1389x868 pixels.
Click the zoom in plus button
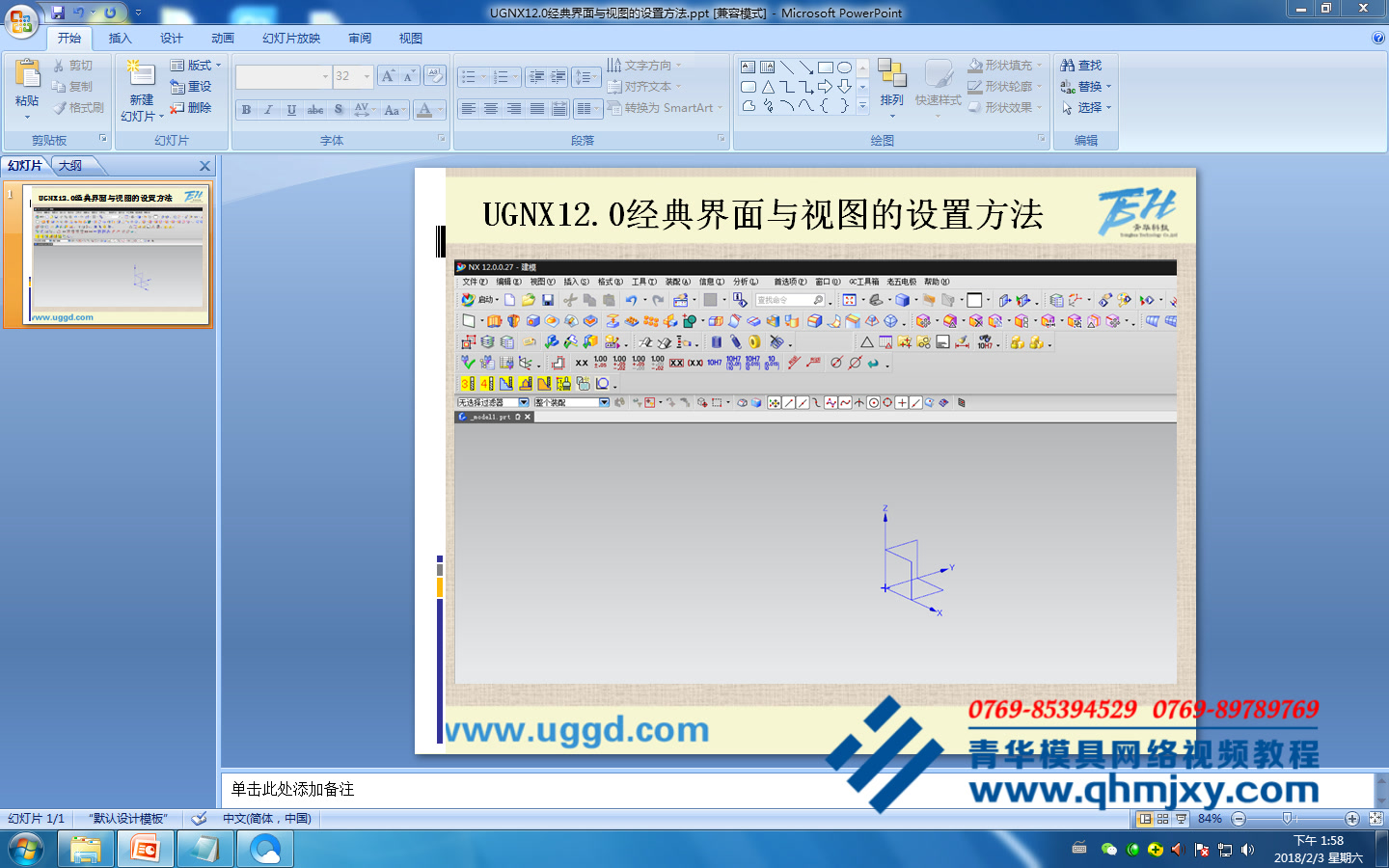click(x=1352, y=819)
